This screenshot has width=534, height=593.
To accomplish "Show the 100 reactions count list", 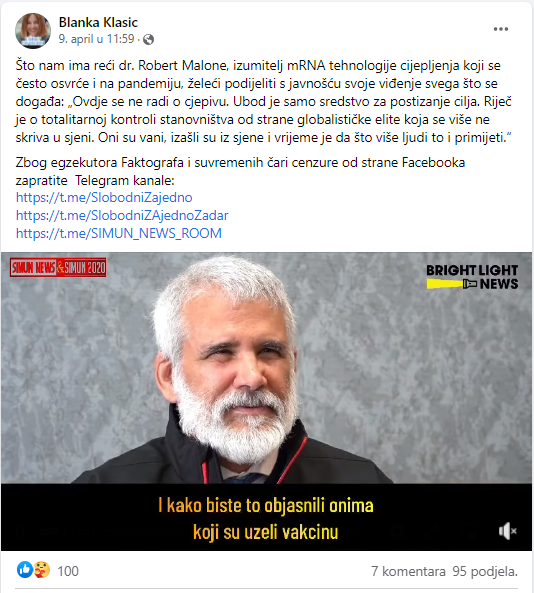I will [68, 571].
